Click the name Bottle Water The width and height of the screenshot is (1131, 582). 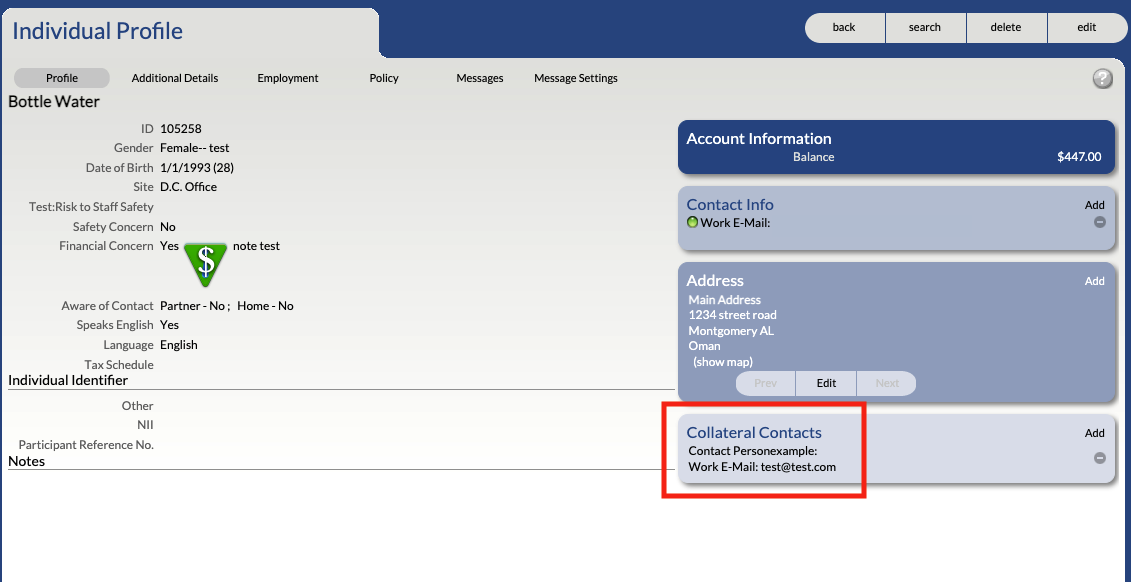tap(54, 102)
